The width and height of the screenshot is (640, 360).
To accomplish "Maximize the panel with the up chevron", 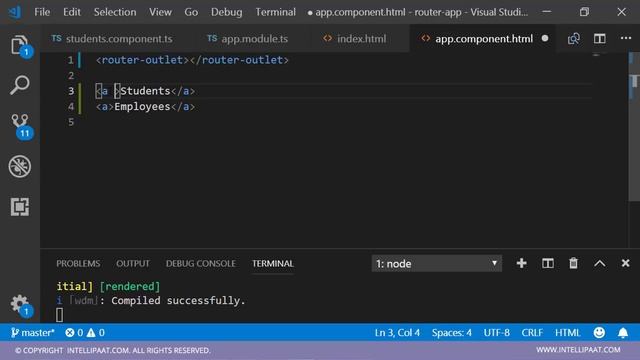I will coord(600,264).
